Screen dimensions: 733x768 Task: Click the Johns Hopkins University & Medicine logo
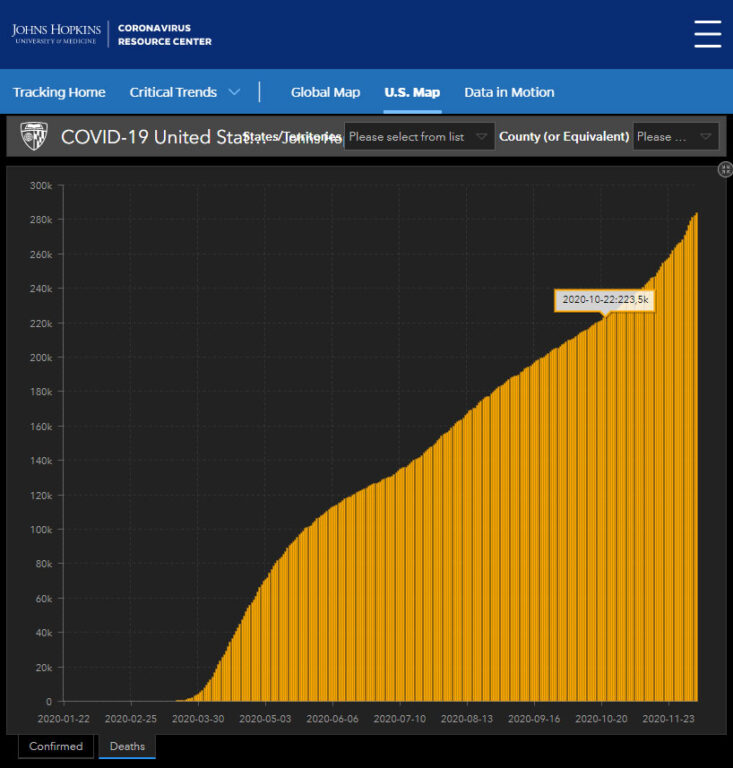click(56, 34)
